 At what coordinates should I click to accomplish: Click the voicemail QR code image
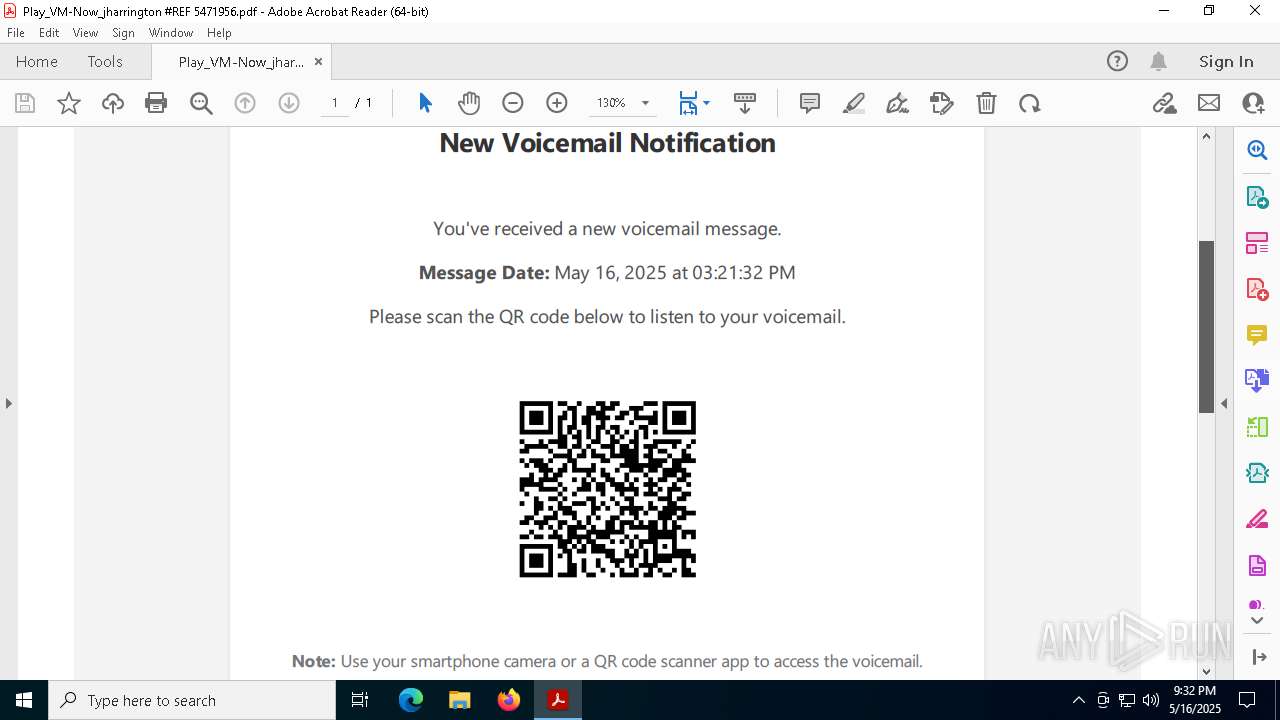(x=607, y=489)
